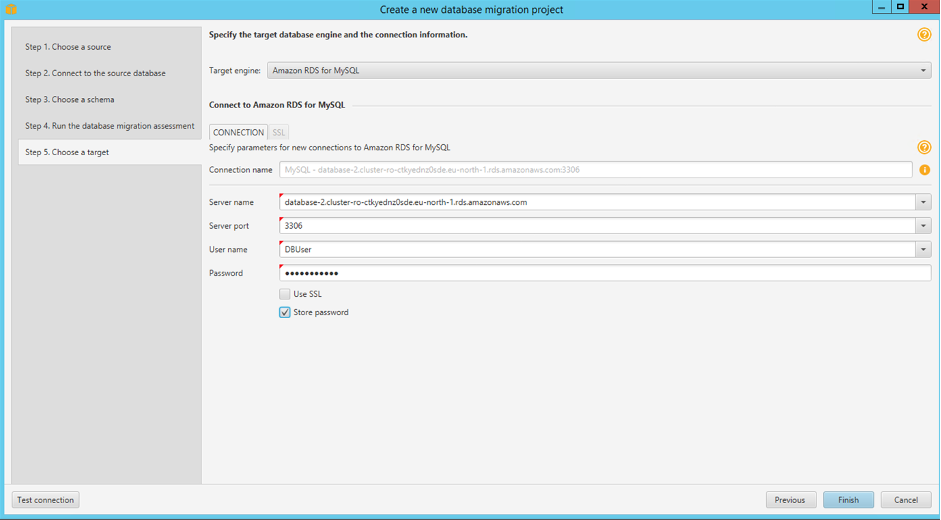Viewport: 941px width, 520px height.
Task: Click in the Password field
Action: (x=605, y=273)
